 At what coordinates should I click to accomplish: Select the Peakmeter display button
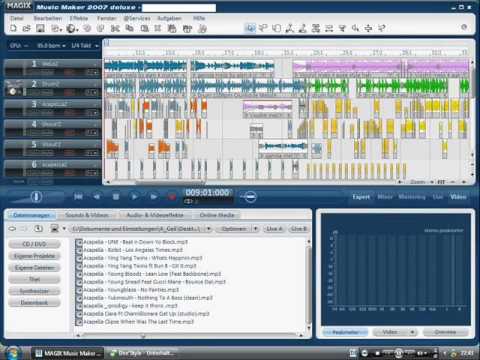345,332
